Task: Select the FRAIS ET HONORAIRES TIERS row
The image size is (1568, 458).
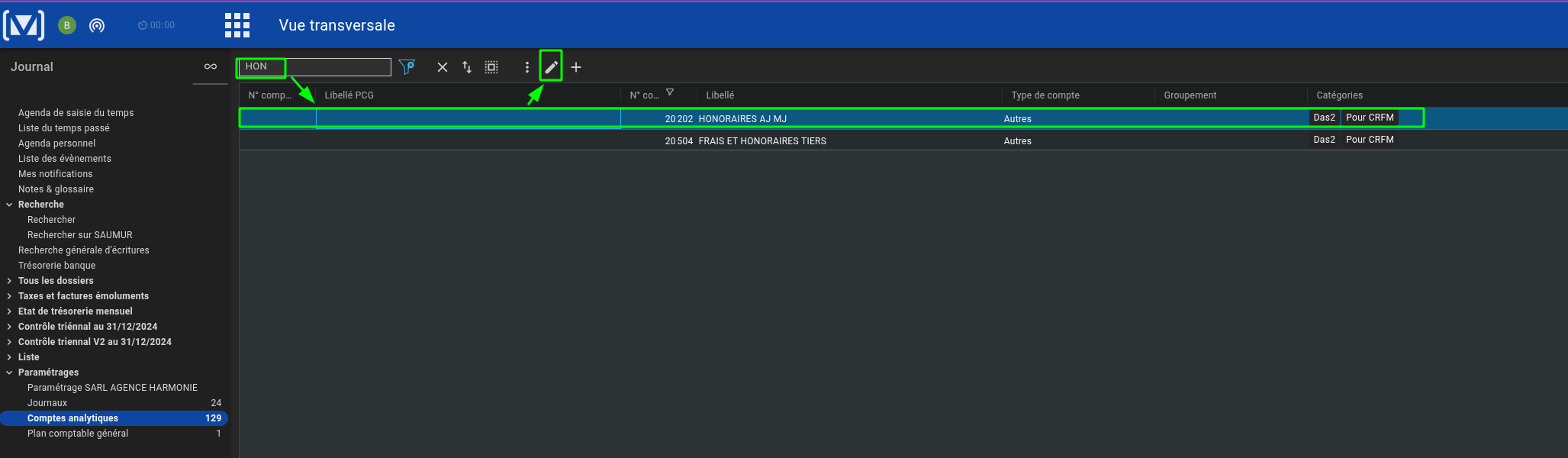Action: [903, 140]
